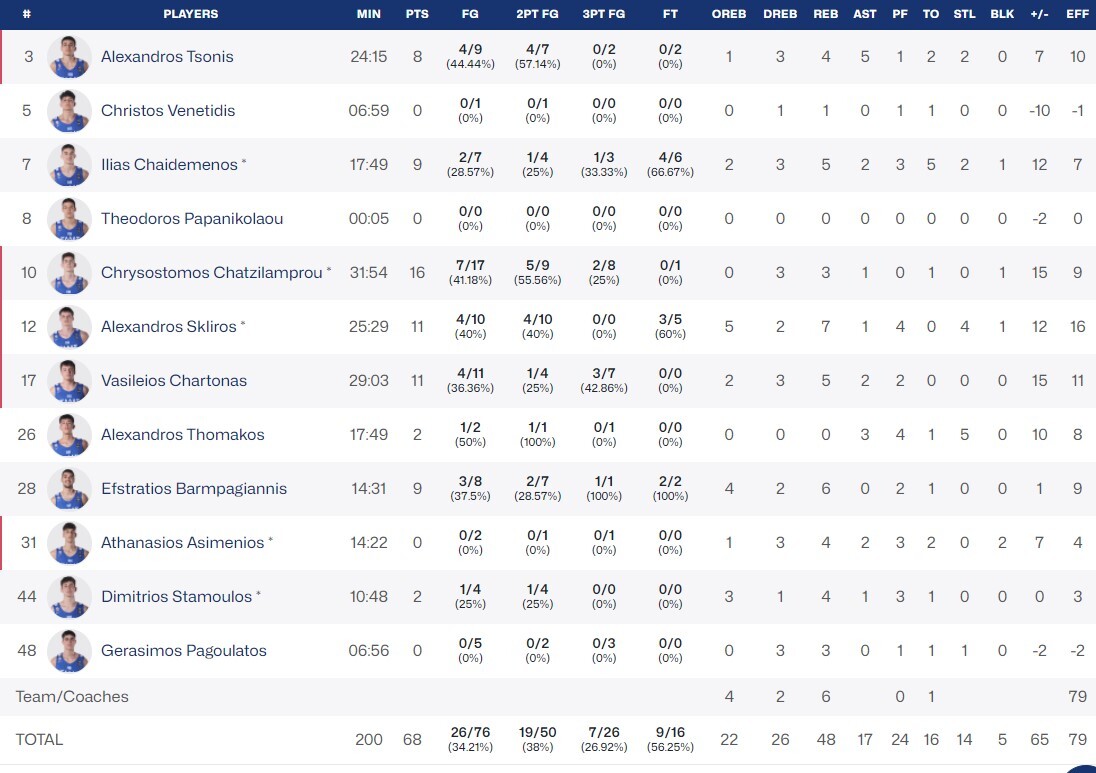Image resolution: width=1096 pixels, height=773 pixels.
Task: Select the STL column header
Action: pos(965,14)
